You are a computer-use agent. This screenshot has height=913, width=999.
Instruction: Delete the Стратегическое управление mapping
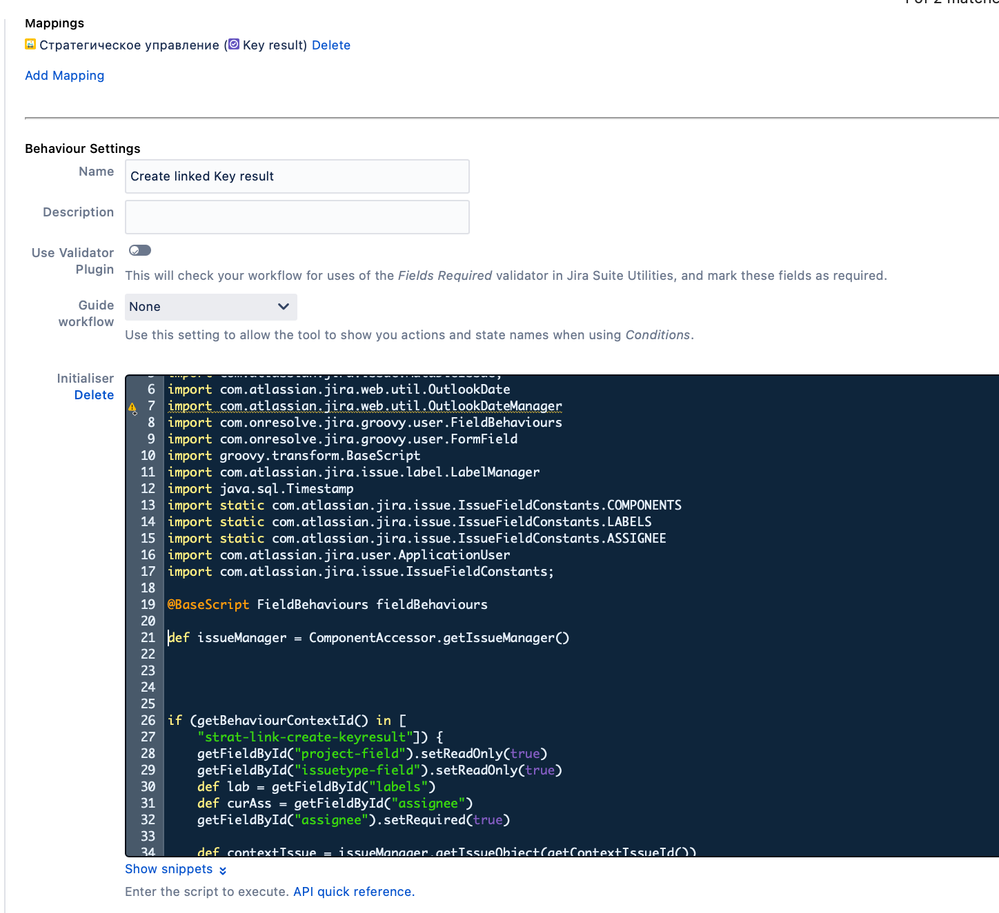click(x=331, y=45)
